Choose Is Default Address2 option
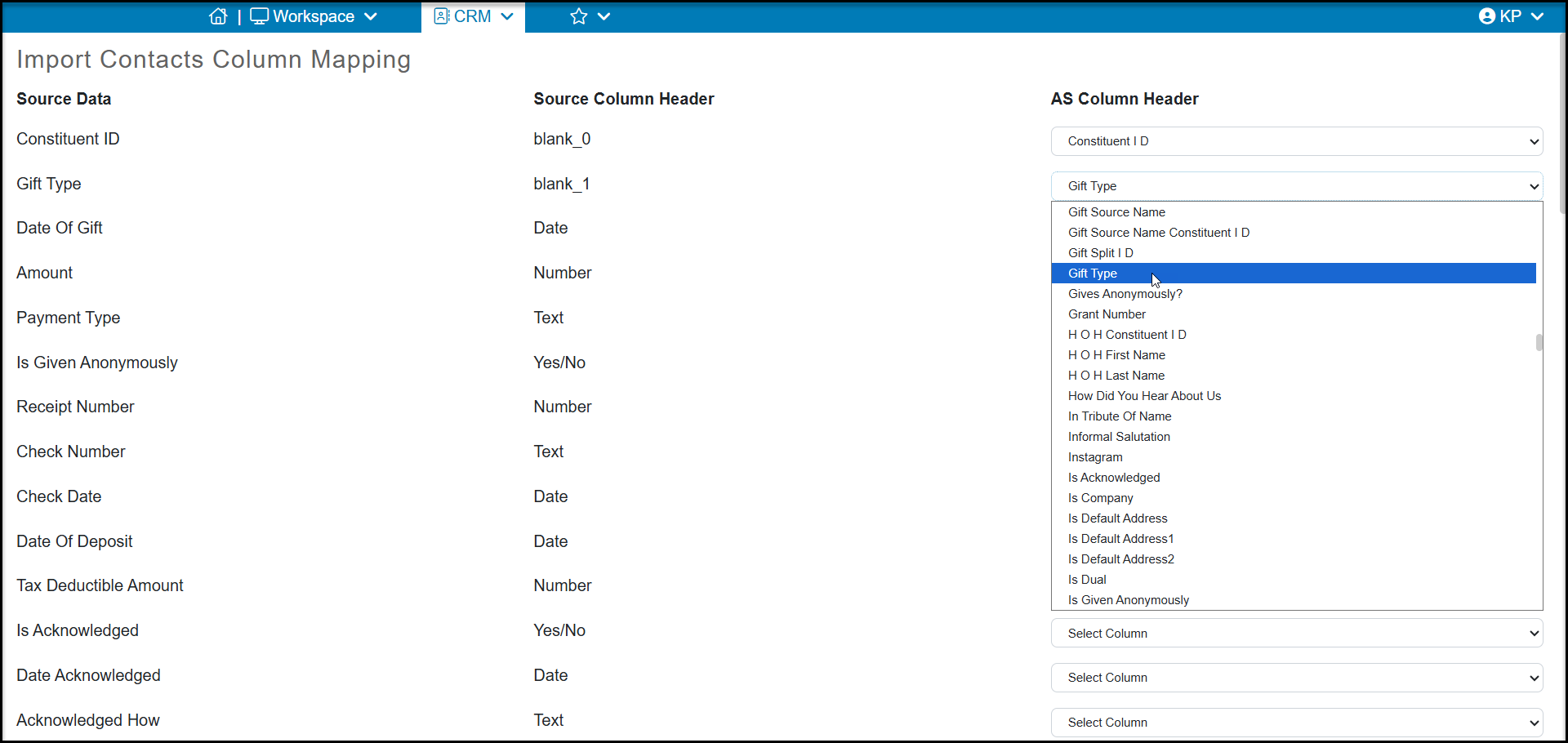 click(1294, 559)
